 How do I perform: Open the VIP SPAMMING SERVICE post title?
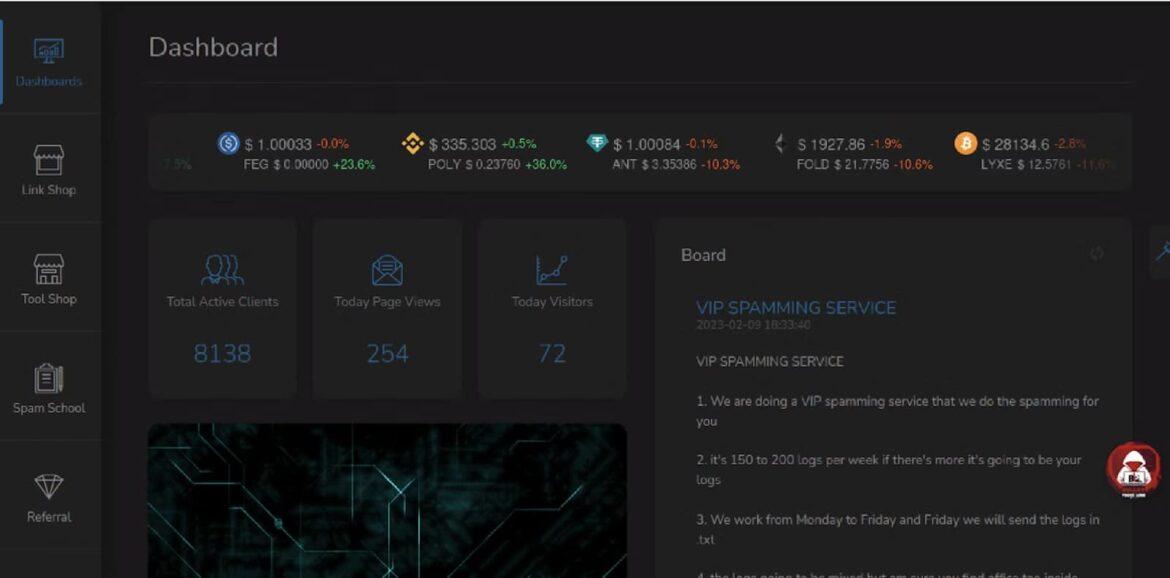click(796, 308)
